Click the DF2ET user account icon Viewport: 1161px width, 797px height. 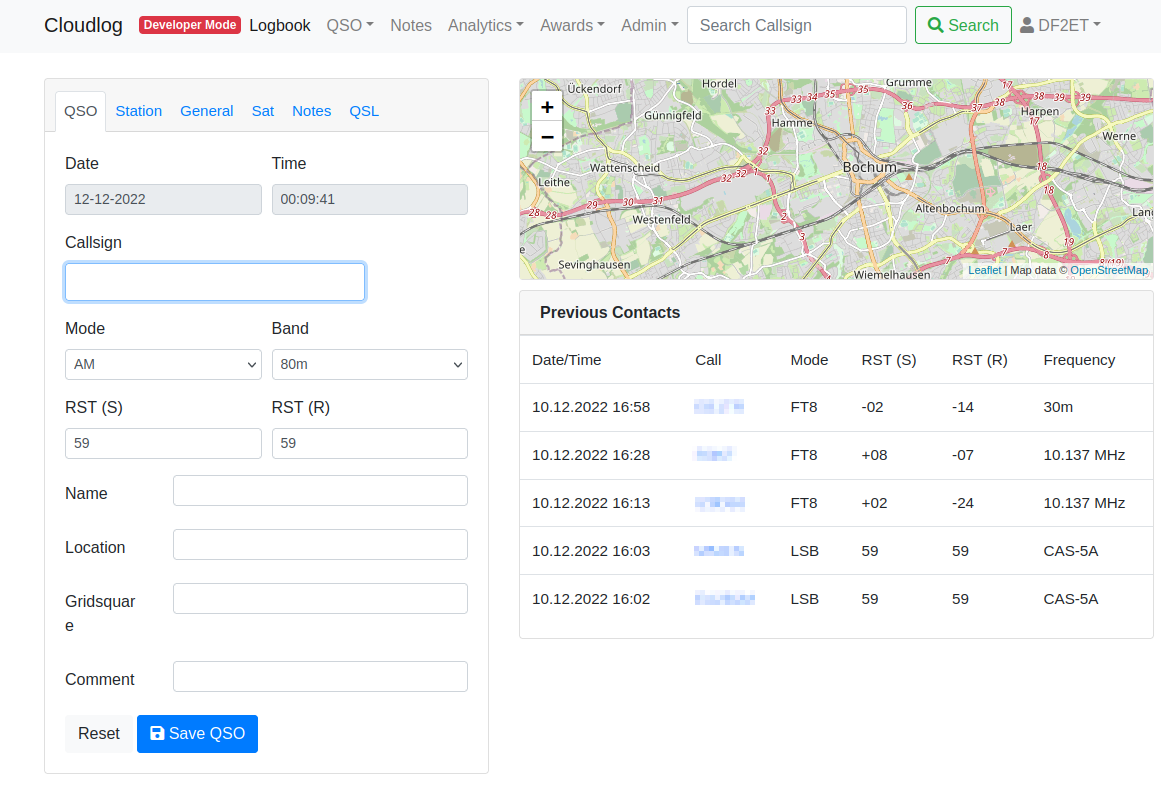(1028, 24)
